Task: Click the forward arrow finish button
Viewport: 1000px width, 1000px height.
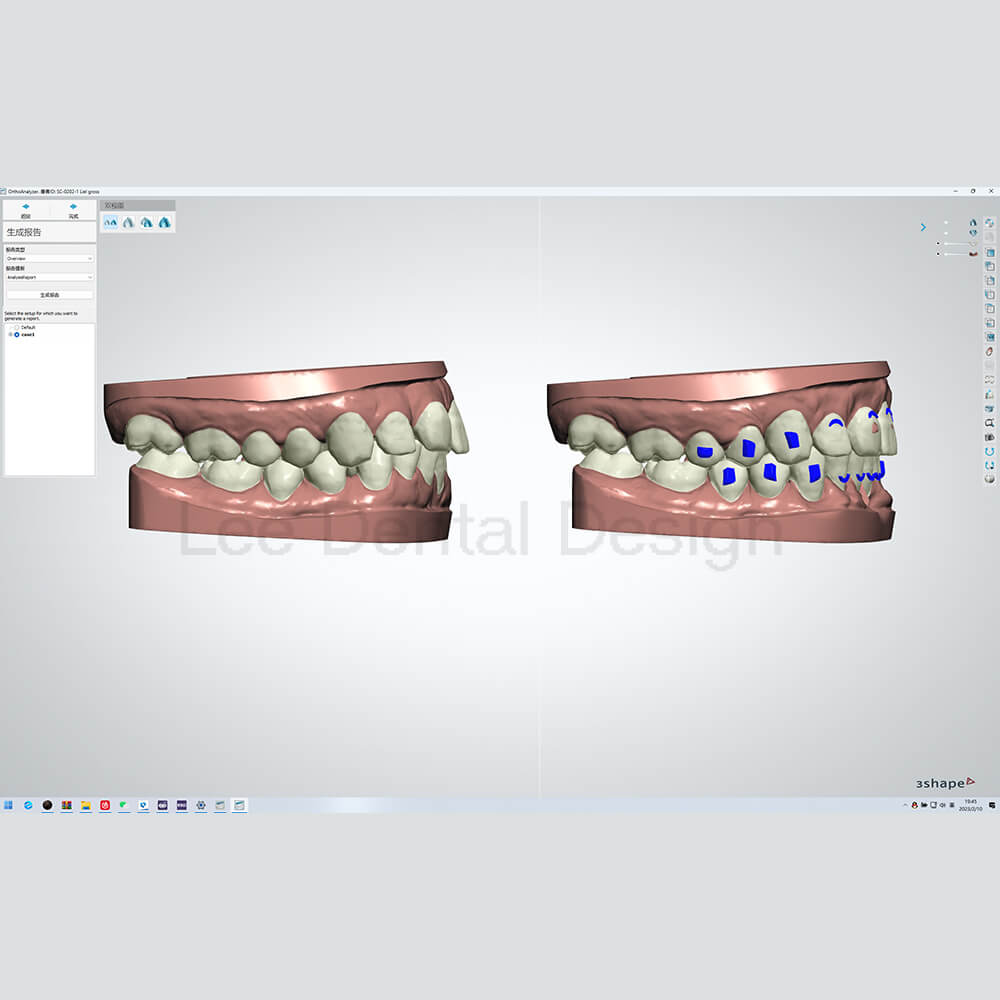Action: (x=73, y=209)
